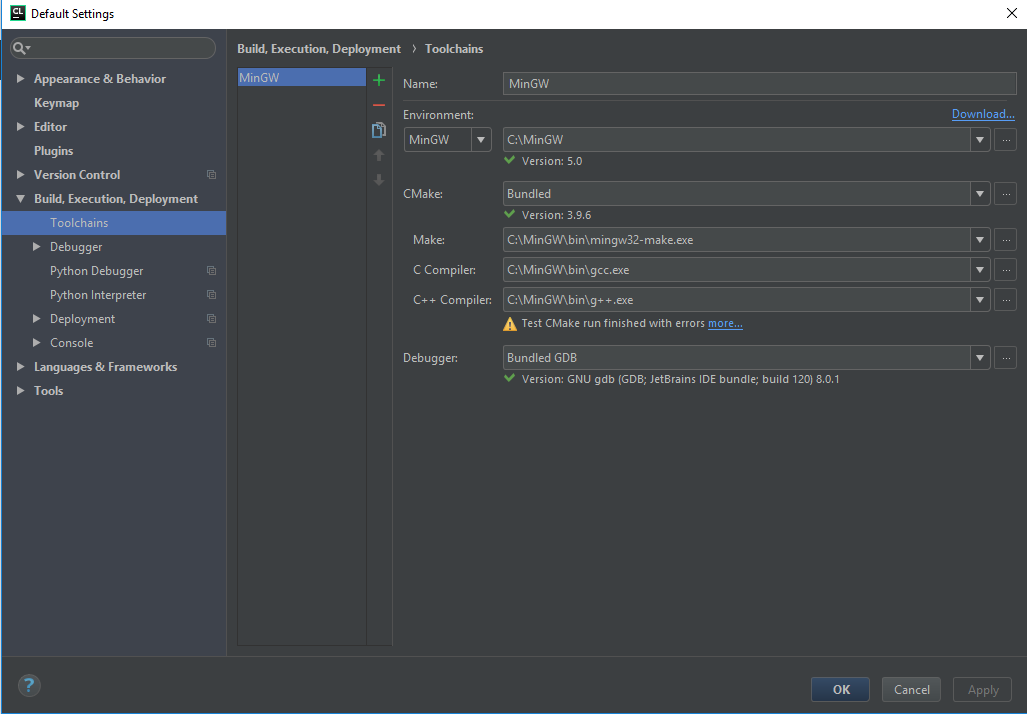This screenshot has width=1027, height=714.
Task: Open the more... link for CMake errors
Action: (725, 324)
